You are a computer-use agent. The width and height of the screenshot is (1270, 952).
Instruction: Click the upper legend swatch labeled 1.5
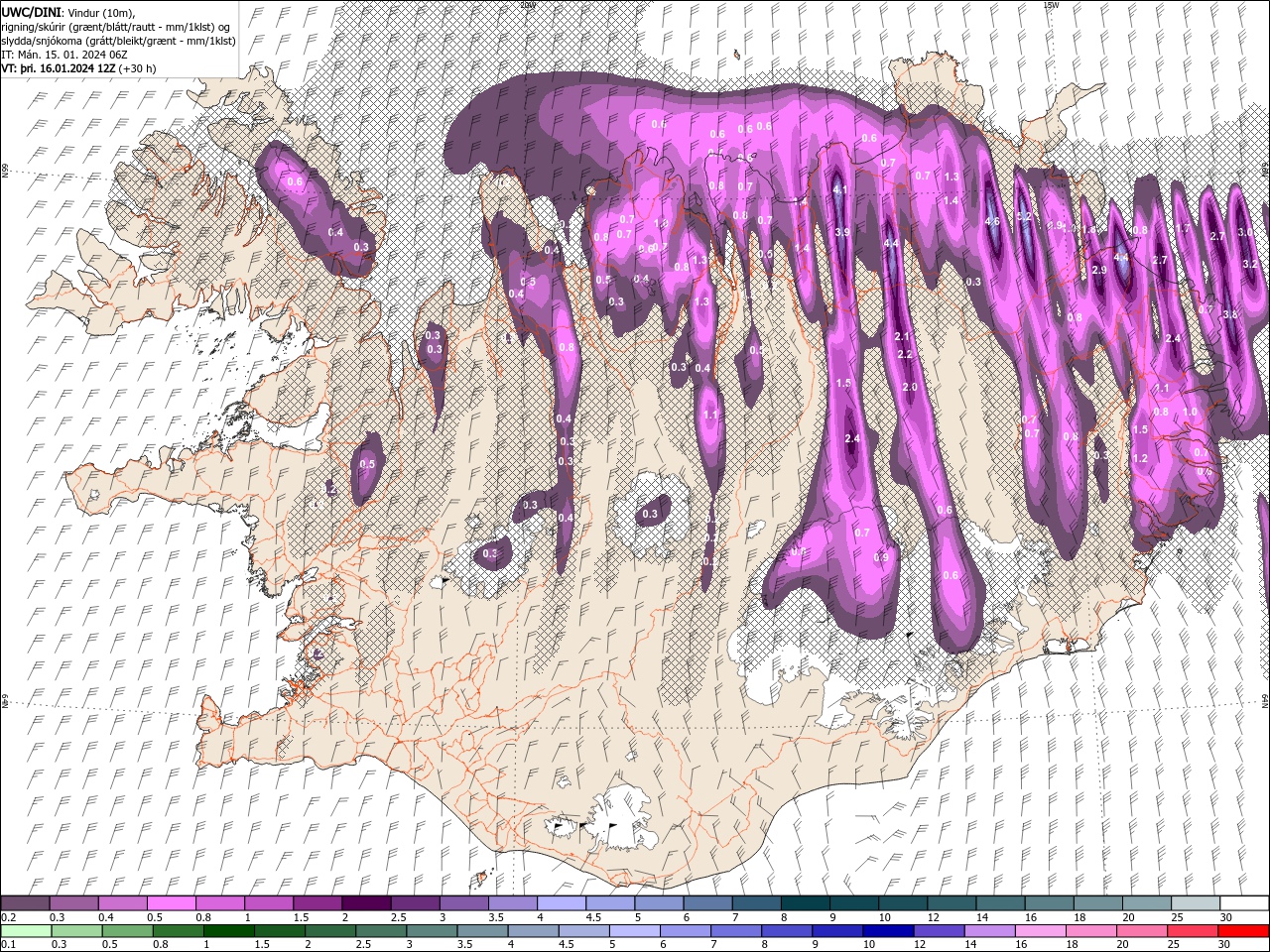(x=317, y=903)
